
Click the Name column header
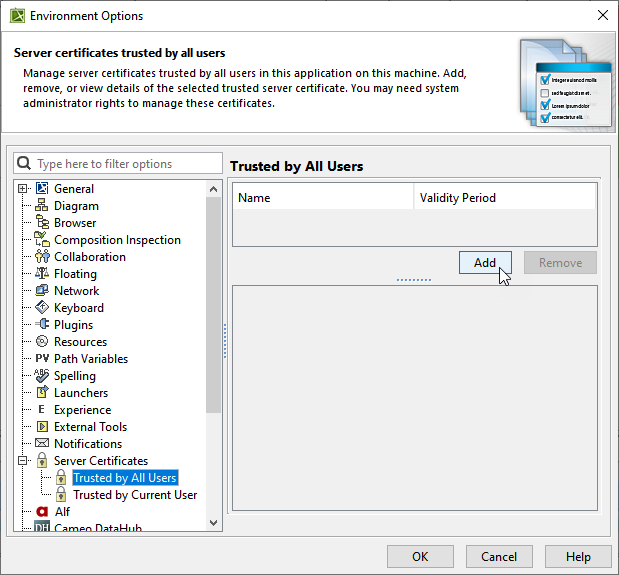click(323, 197)
